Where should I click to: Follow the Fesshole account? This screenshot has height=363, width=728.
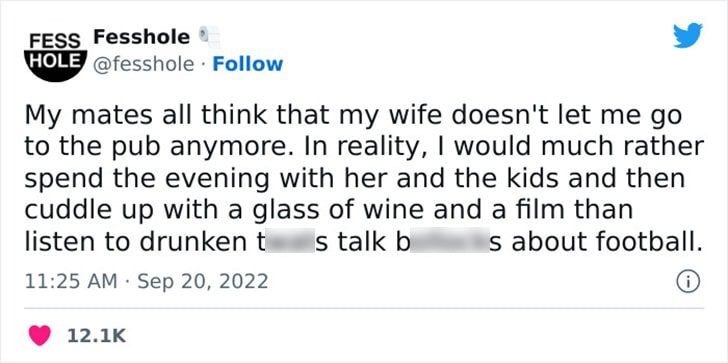247,64
